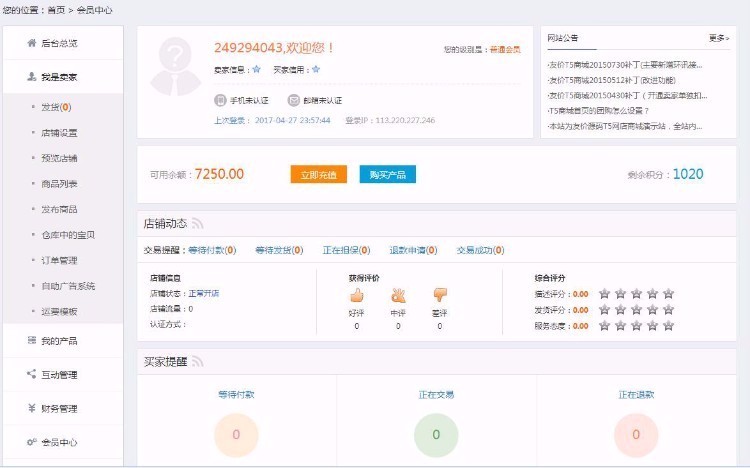Click the 等待付款 orange circle counter
Image resolution: width=750 pixels, height=468 pixels.
(236, 435)
